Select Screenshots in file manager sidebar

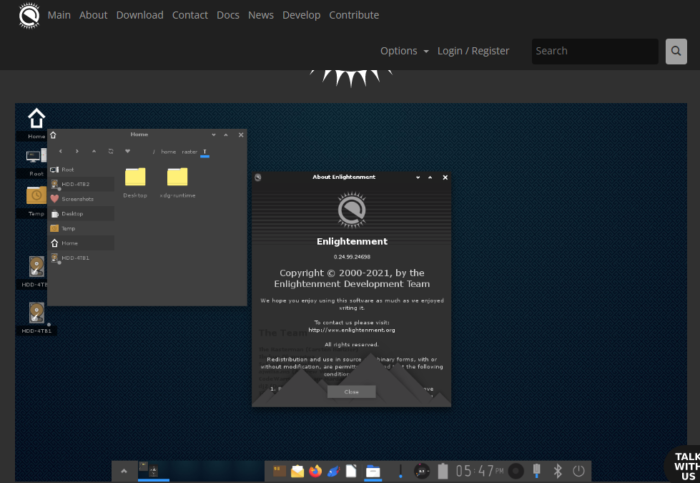tap(81, 199)
